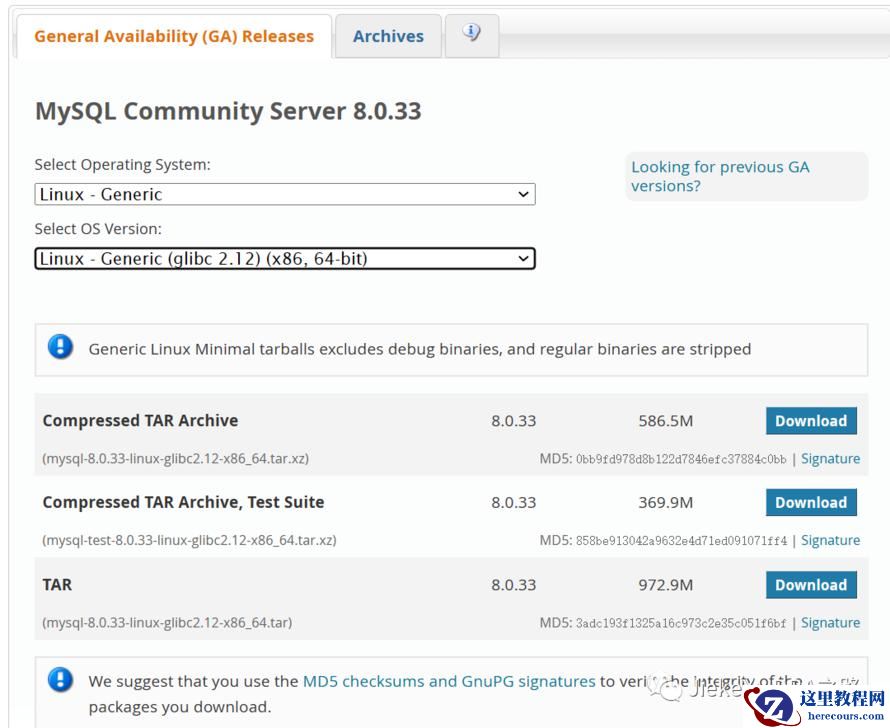
Task: Click the file name mysql-8.0.33-linux-glibc2.12-x86_64.tar.xz
Action: coord(175,458)
